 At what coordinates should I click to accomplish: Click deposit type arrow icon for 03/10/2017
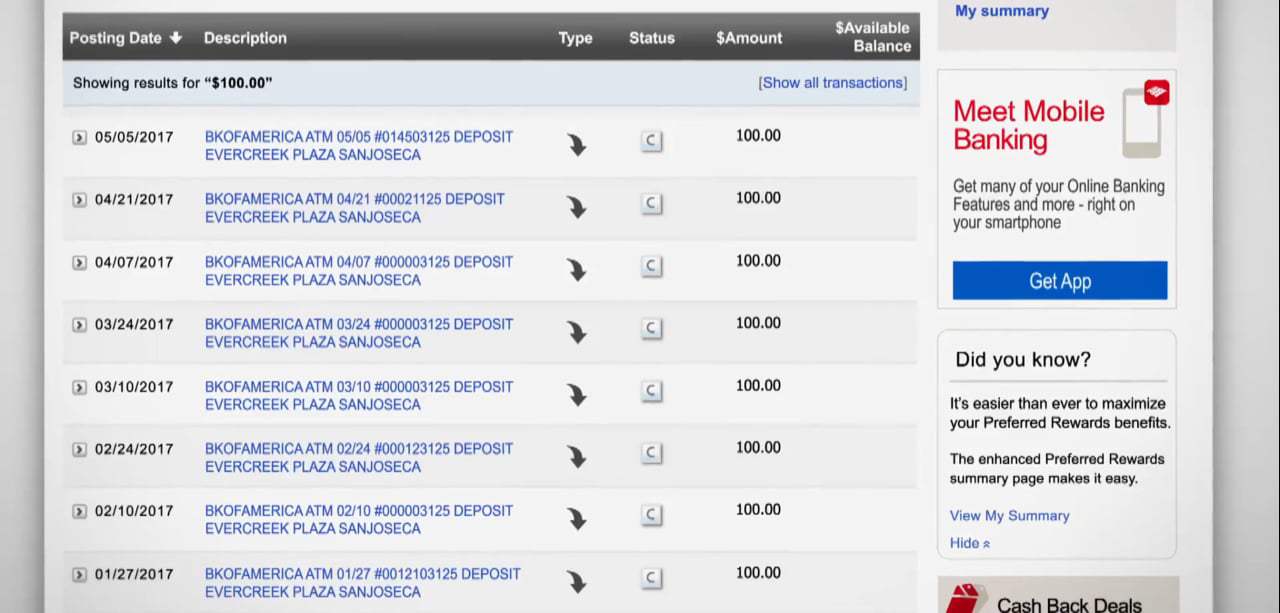(577, 394)
